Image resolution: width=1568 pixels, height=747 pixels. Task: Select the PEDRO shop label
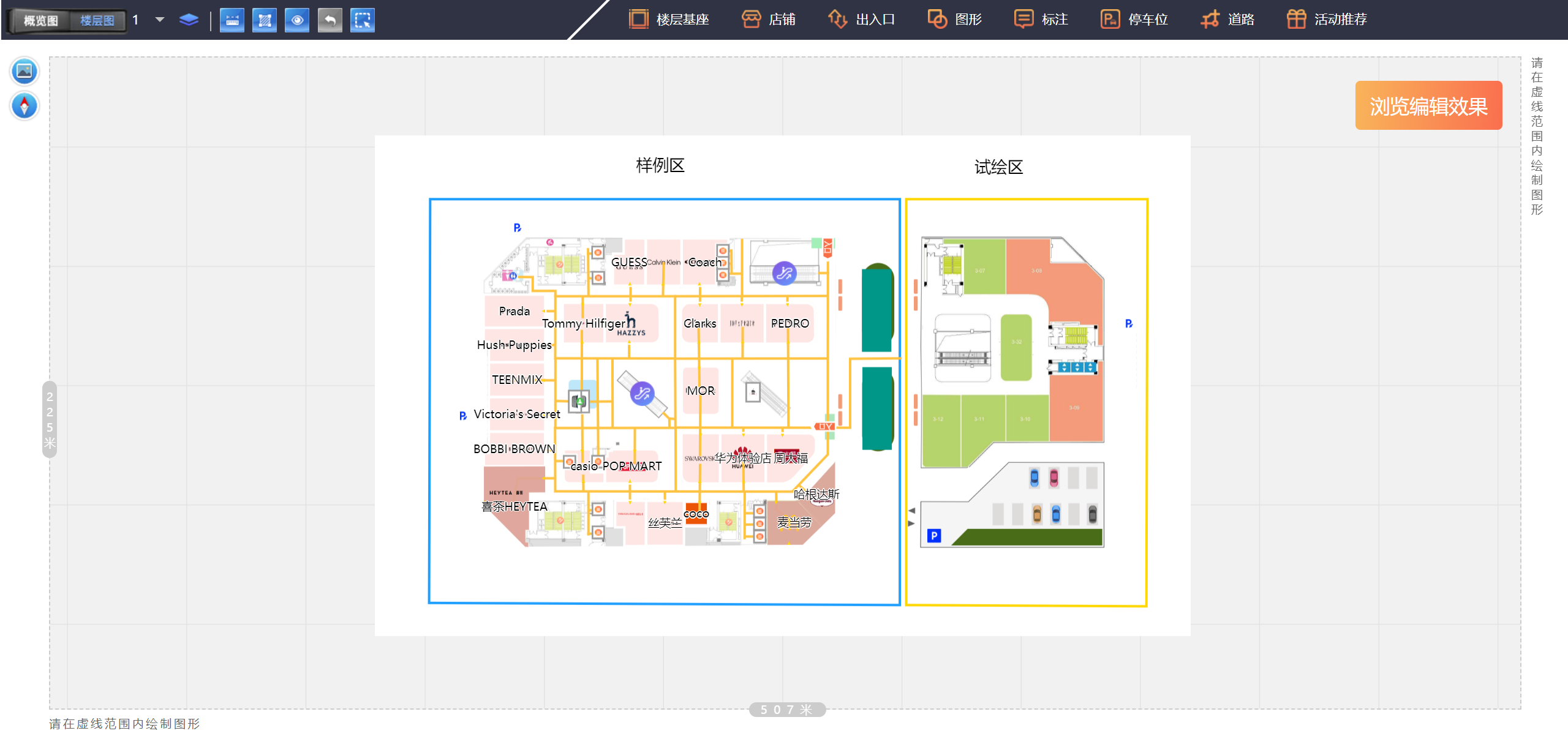point(790,323)
